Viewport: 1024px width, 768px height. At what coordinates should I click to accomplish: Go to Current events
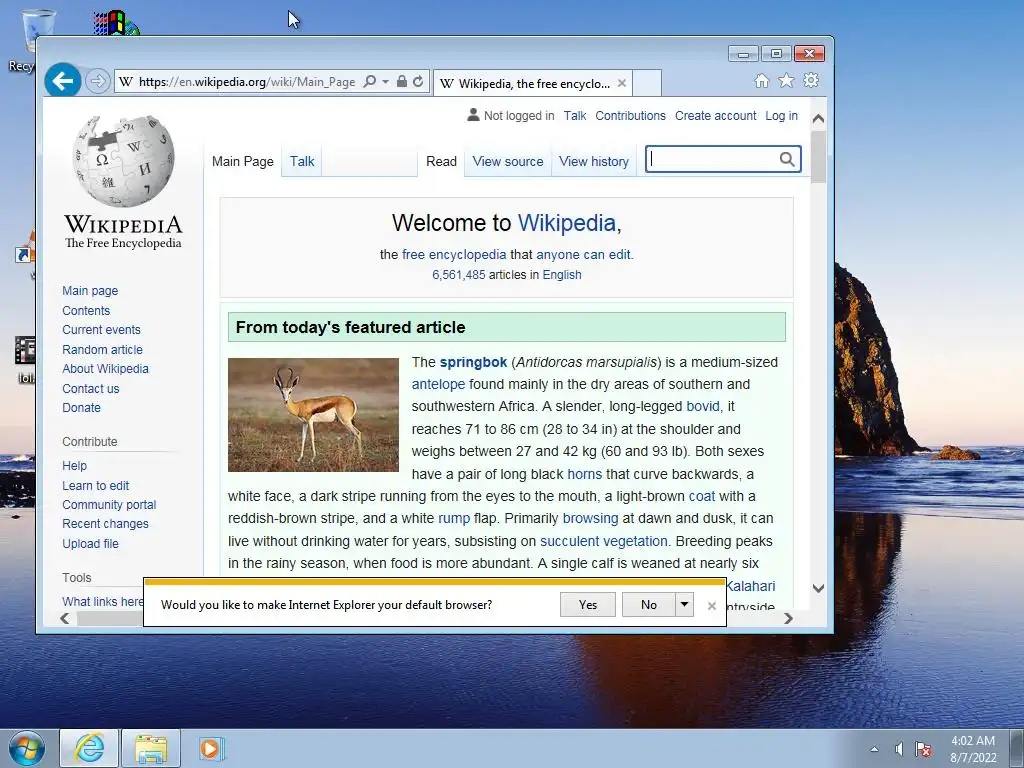coord(101,330)
